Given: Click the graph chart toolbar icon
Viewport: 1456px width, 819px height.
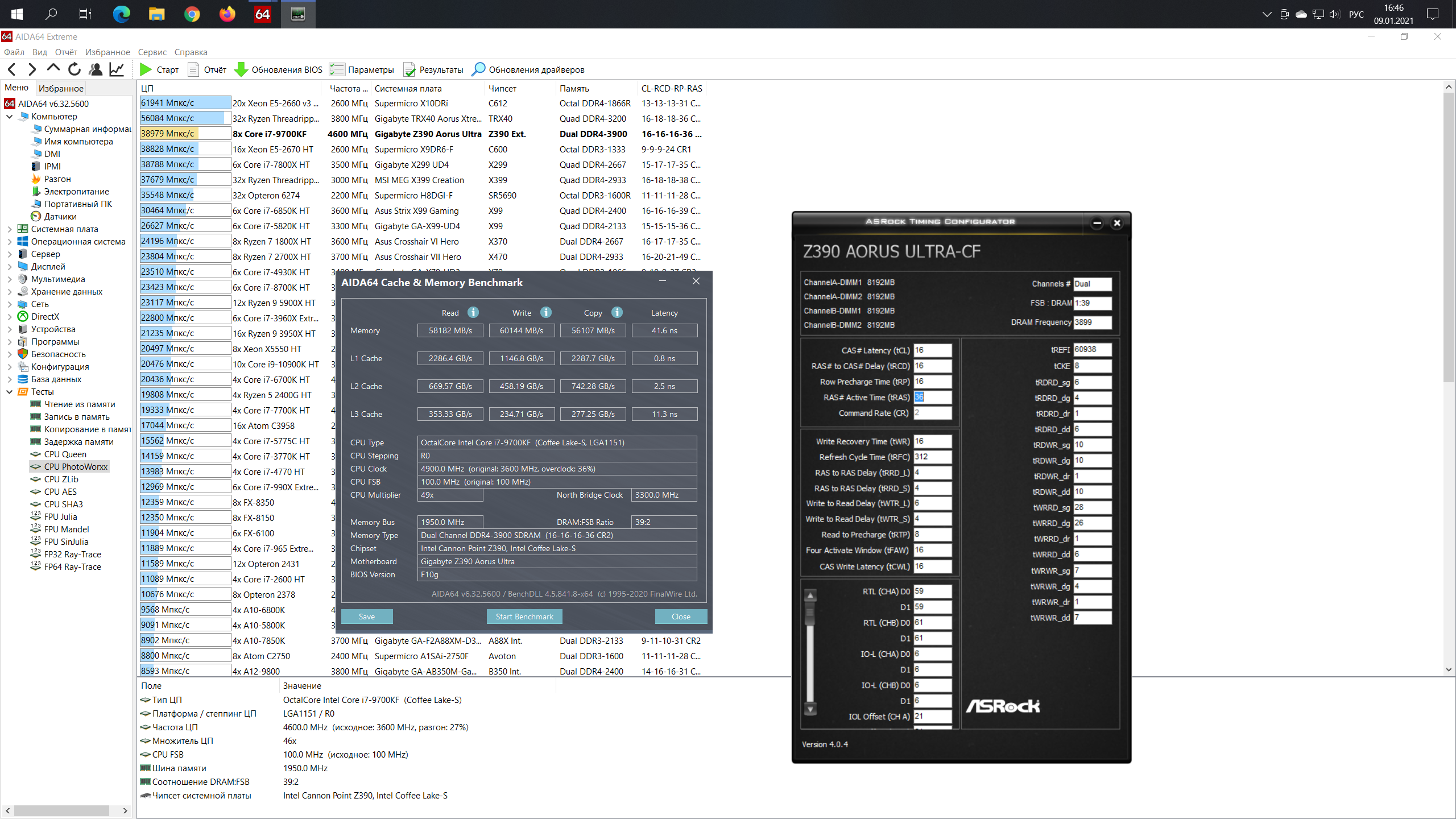Looking at the screenshot, I should (x=117, y=69).
